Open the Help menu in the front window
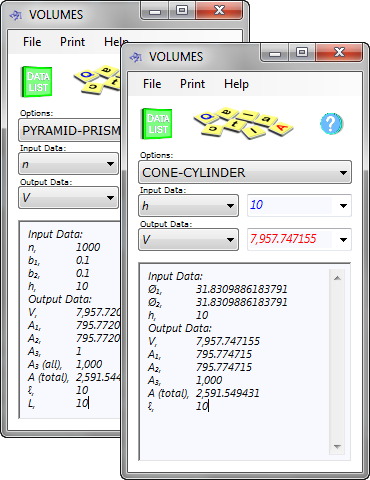This screenshot has height=480, width=370. 236,84
